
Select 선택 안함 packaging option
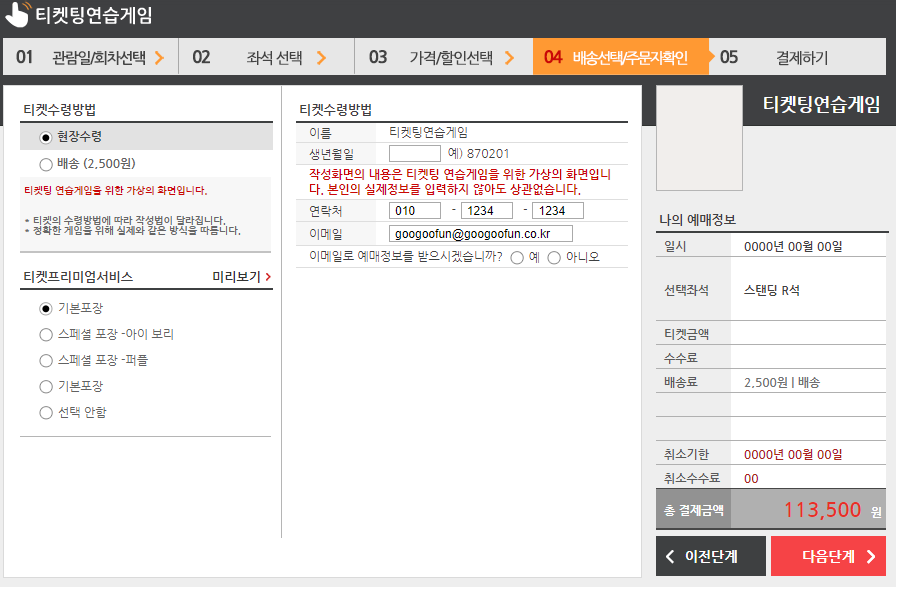pyautogui.click(x=45, y=411)
